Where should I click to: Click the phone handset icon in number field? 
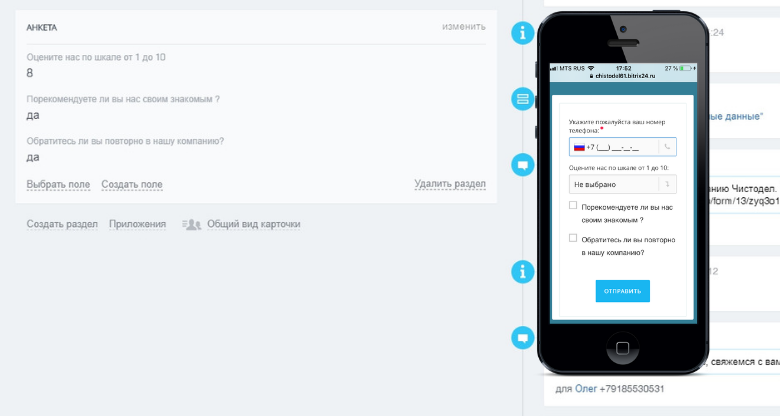pos(667,147)
